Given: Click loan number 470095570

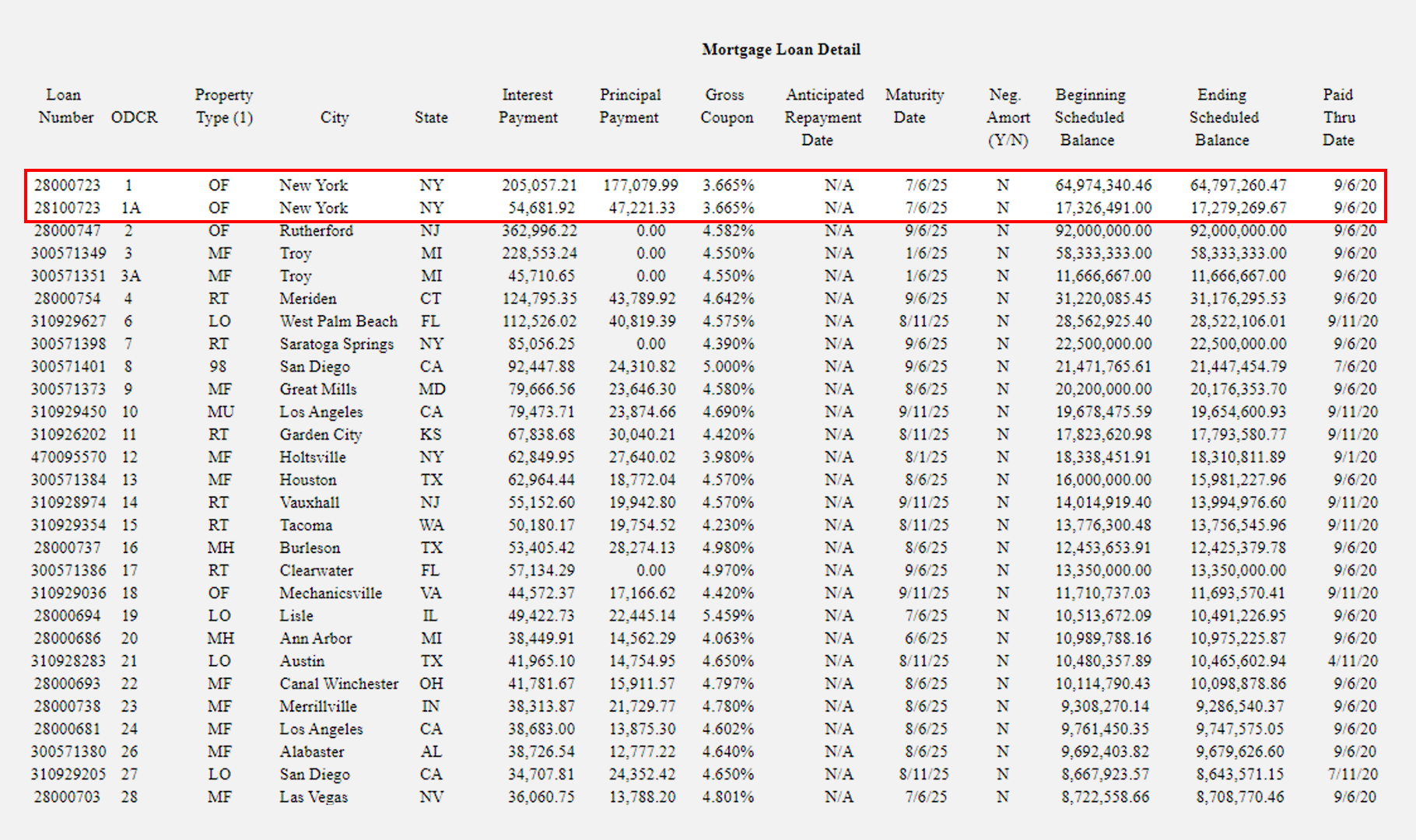Looking at the screenshot, I should pos(68,457).
